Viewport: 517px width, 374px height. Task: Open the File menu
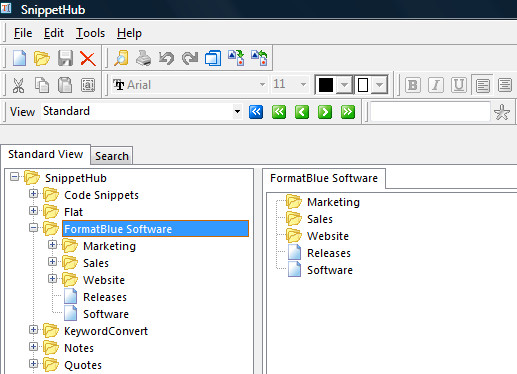pos(23,33)
